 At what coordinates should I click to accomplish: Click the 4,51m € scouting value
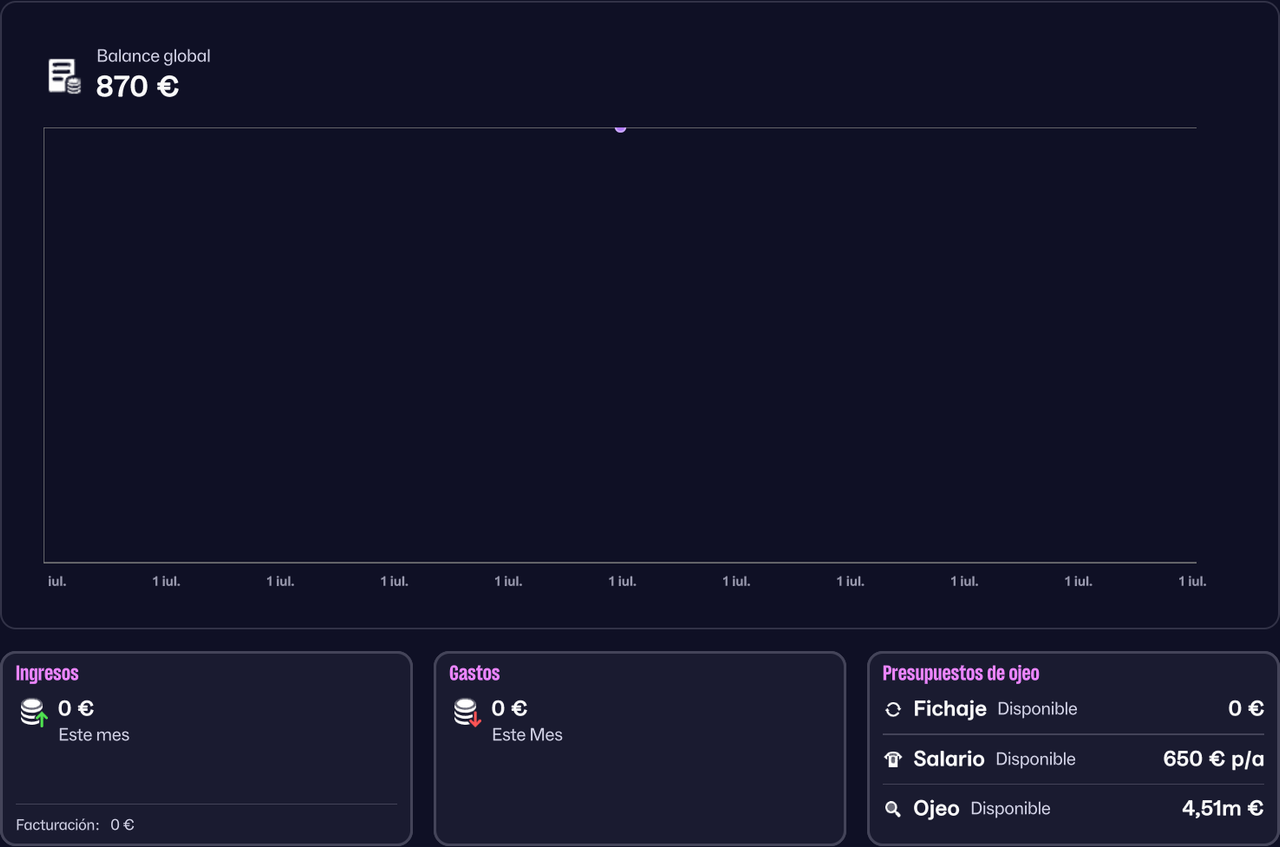1222,808
